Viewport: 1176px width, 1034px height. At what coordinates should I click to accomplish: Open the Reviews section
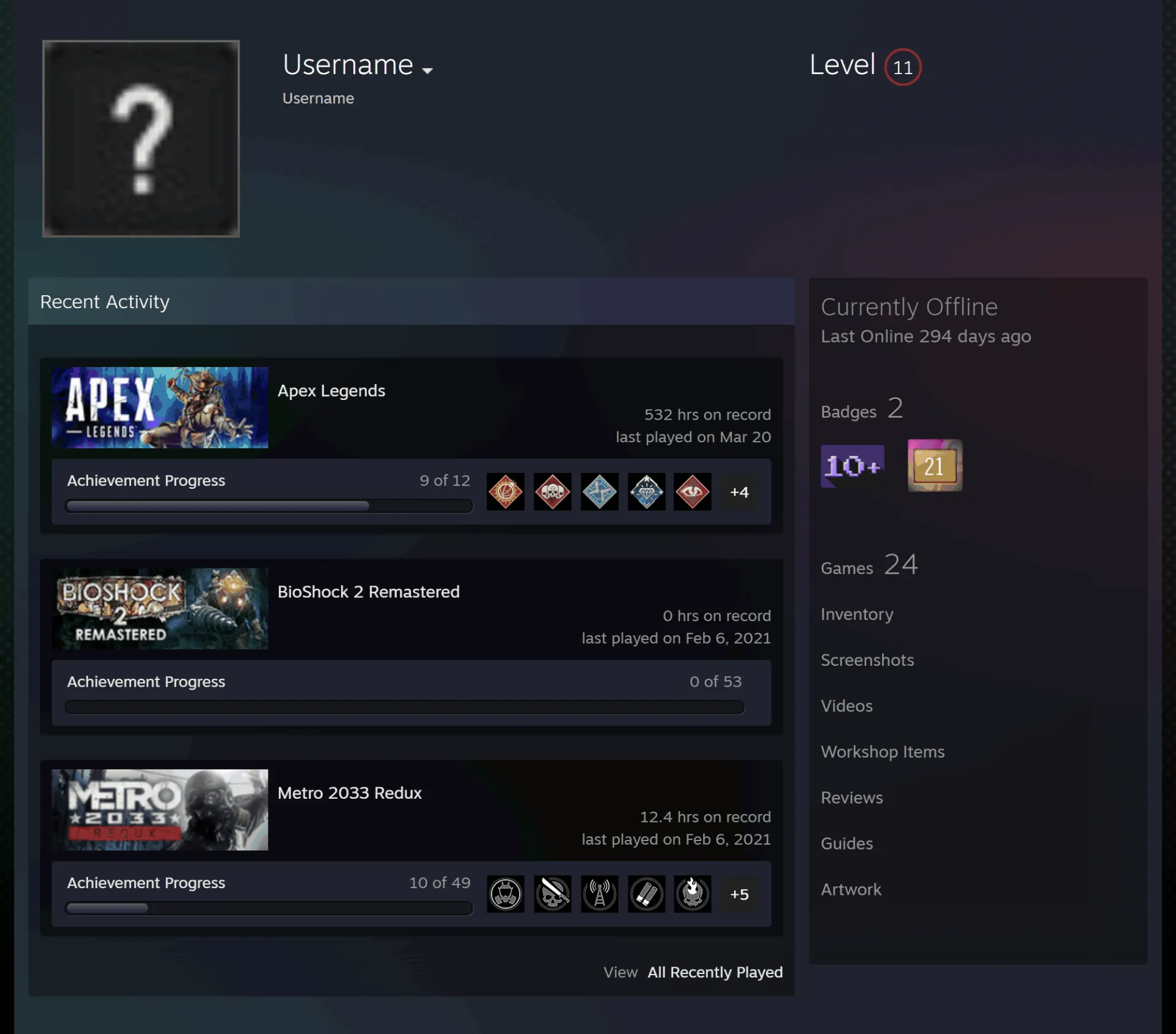pos(852,798)
